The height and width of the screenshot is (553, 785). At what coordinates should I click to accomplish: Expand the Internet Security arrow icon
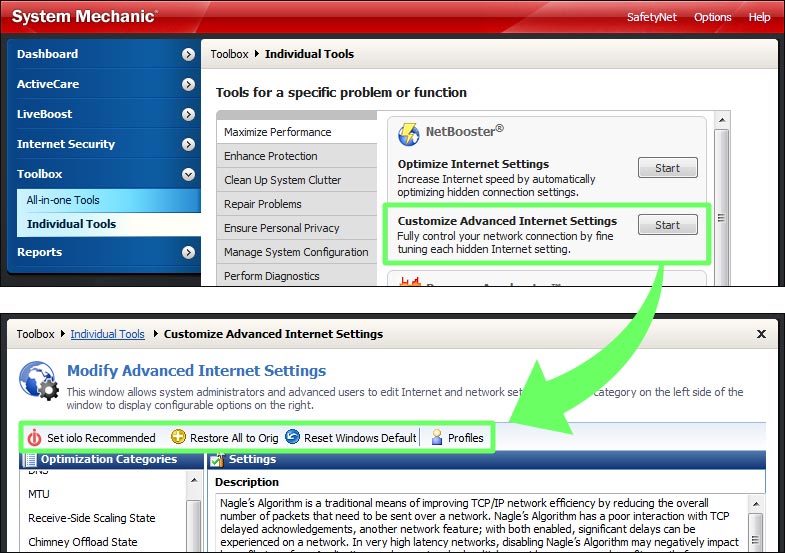[x=188, y=145]
